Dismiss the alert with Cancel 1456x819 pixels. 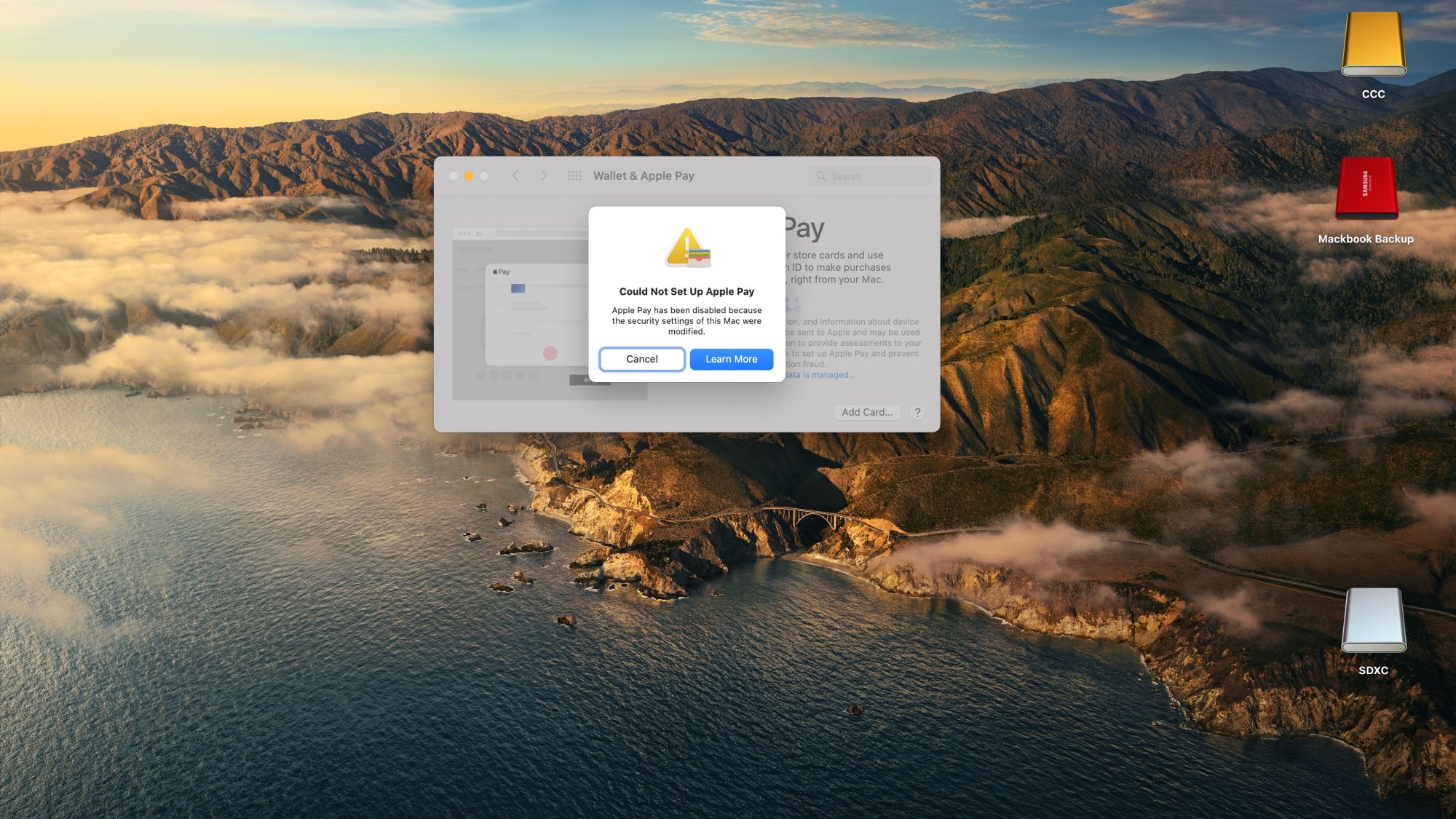click(x=641, y=359)
